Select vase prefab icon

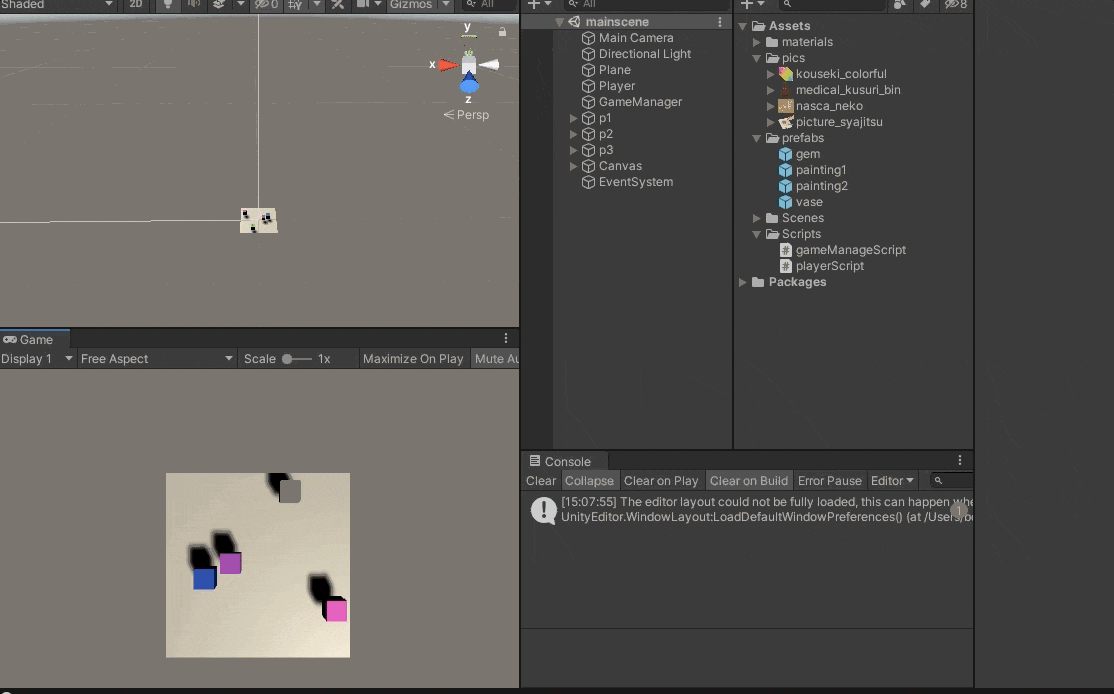785,202
